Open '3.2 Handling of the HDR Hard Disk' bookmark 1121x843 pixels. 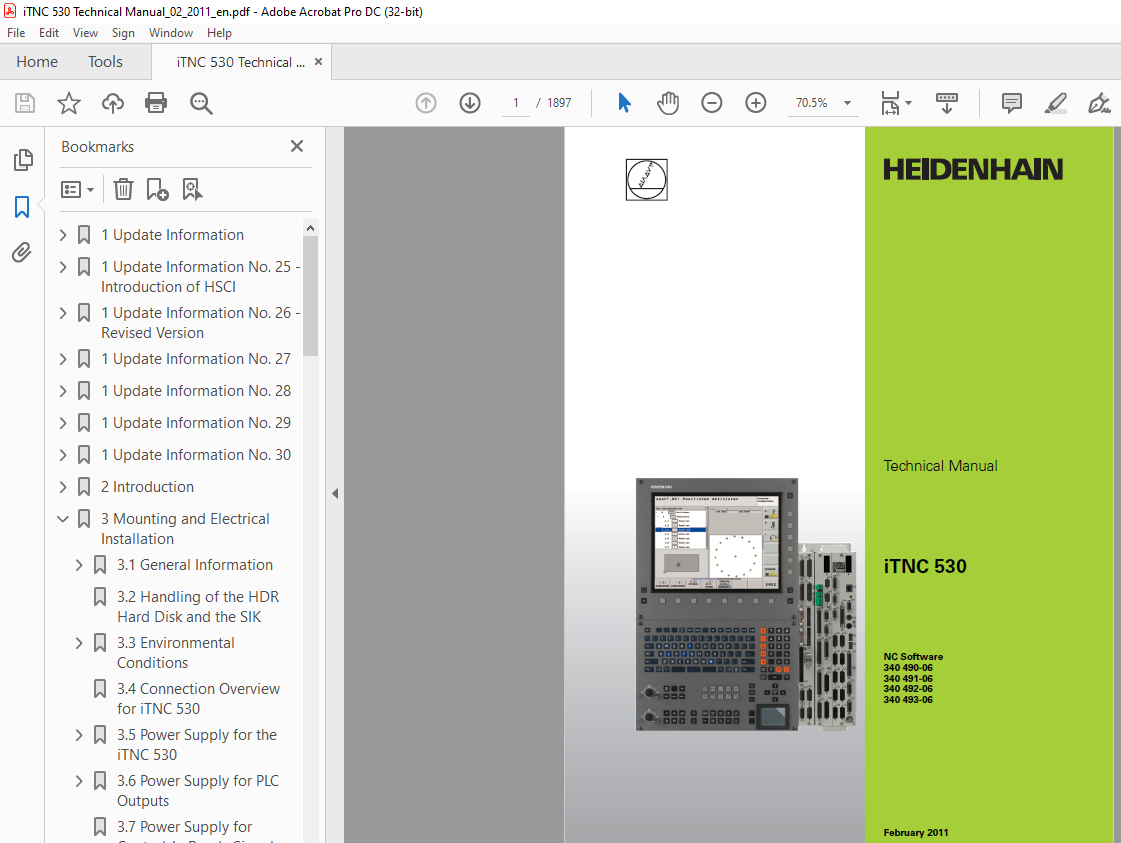(198, 607)
